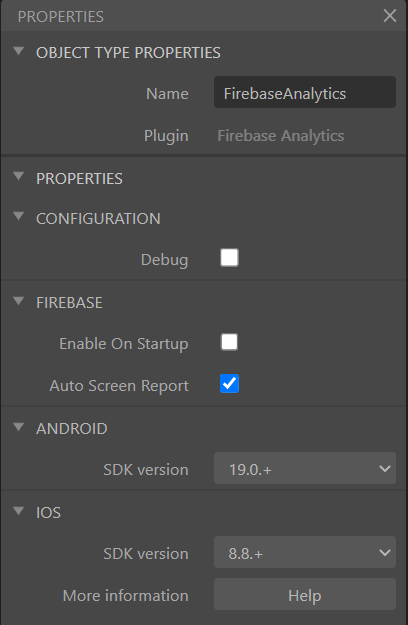Click the iOS dropdown chevron arrow

[x=385, y=553]
